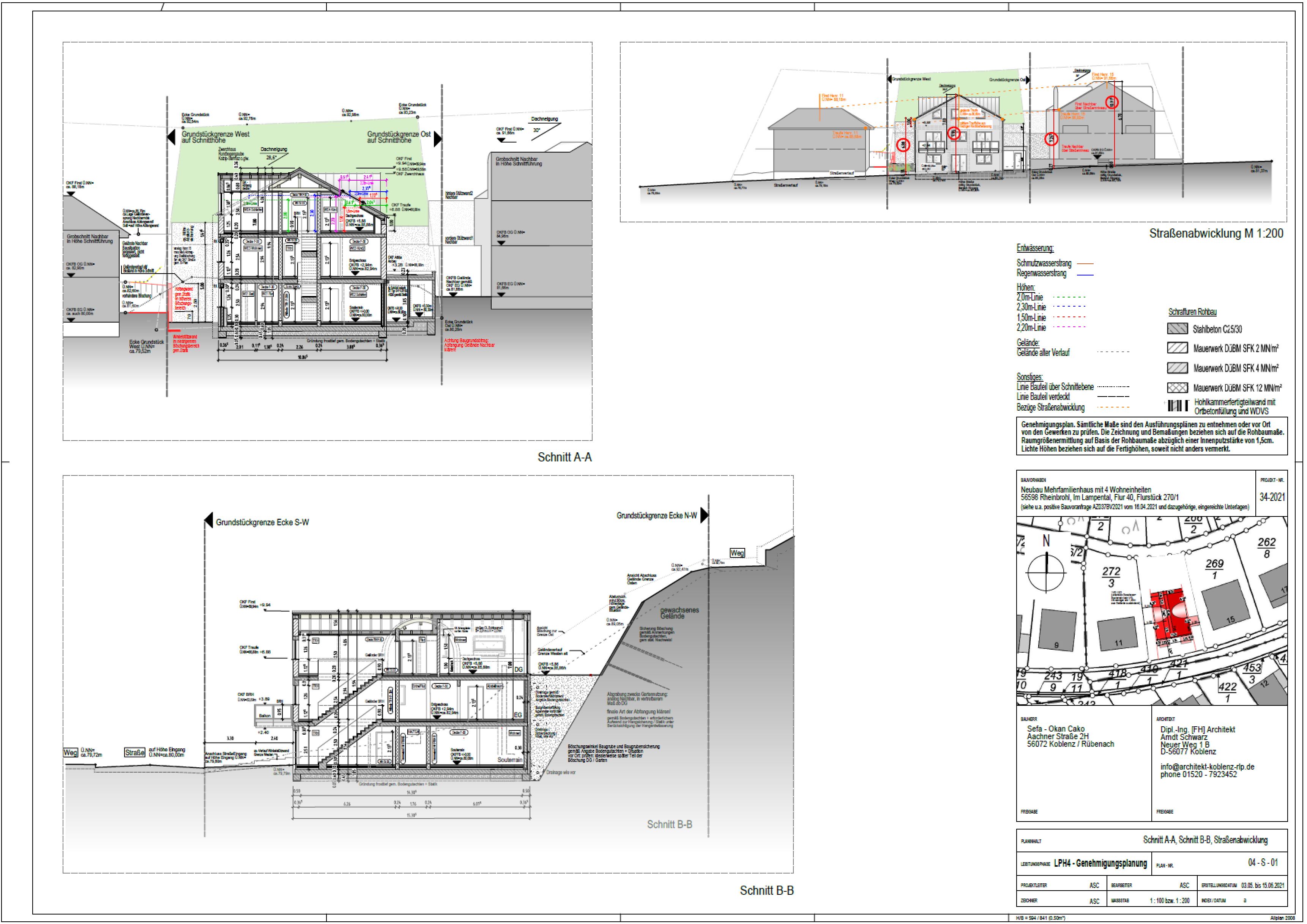Click parcel number '422/1' on site plan

click(x=1227, y=693)
